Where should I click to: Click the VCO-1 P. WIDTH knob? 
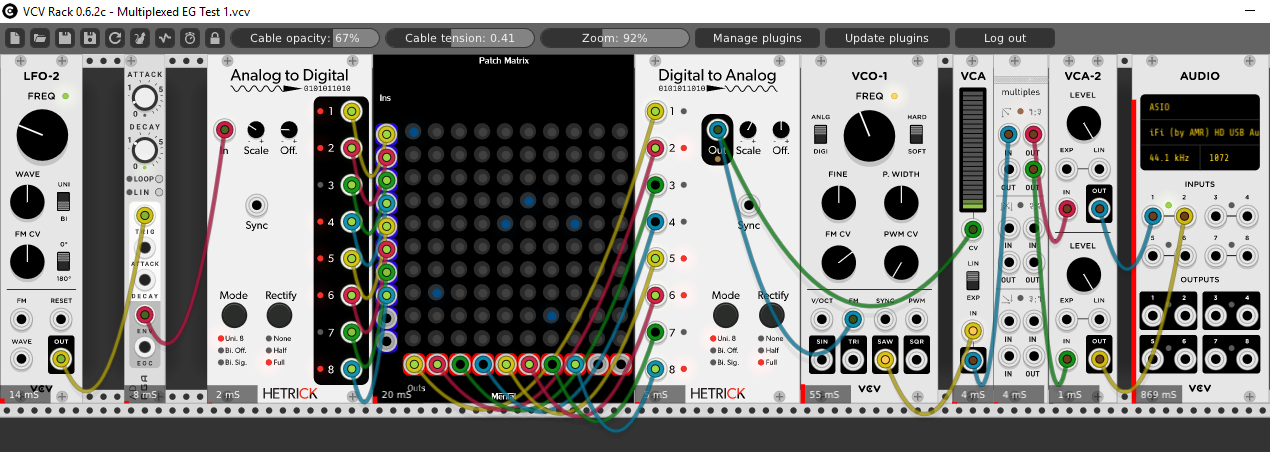901,203
